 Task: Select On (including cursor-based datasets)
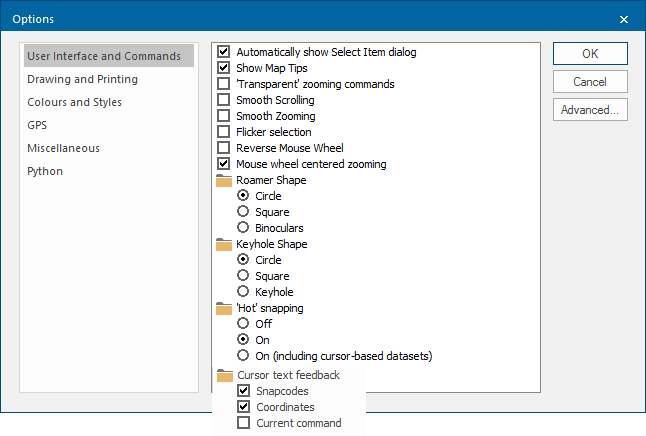point(243,355)
